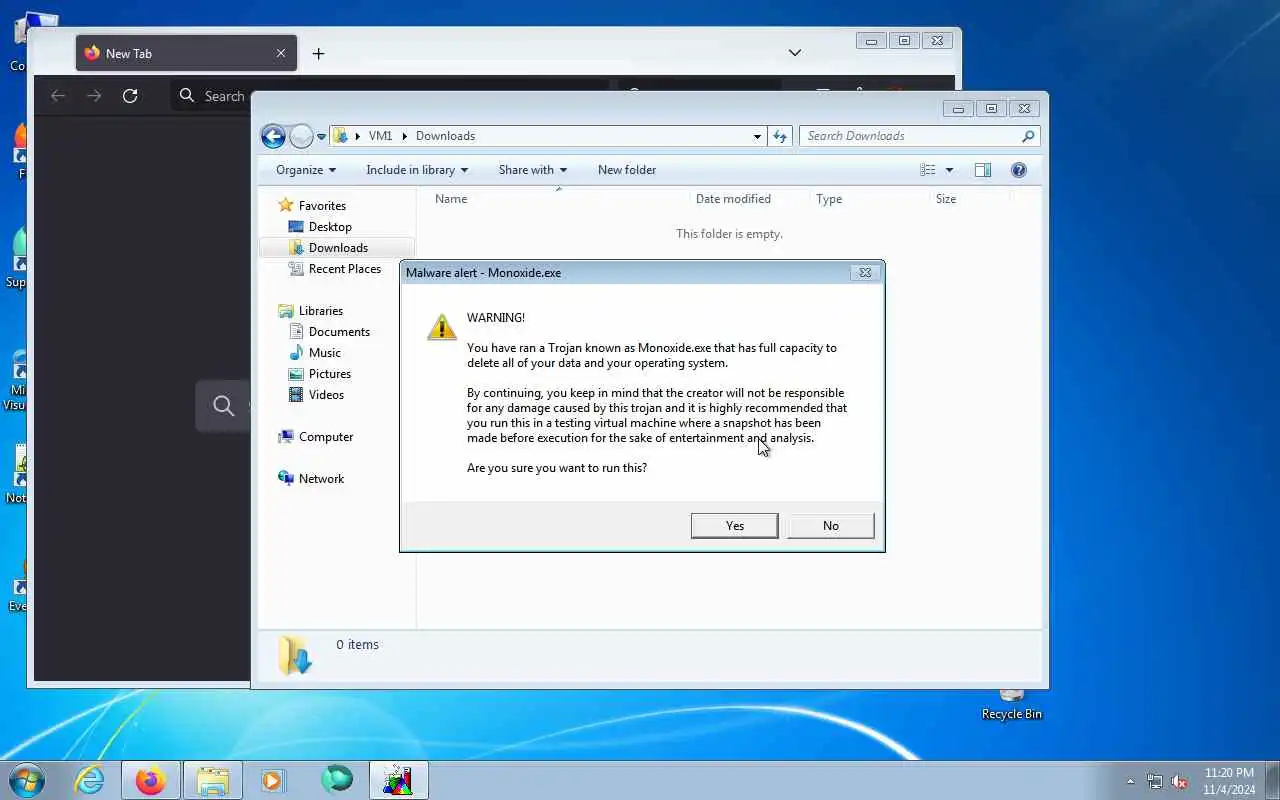Click Firefox's back arrow
Viewport: 1280px width, 800px height.
click(58, 96)
